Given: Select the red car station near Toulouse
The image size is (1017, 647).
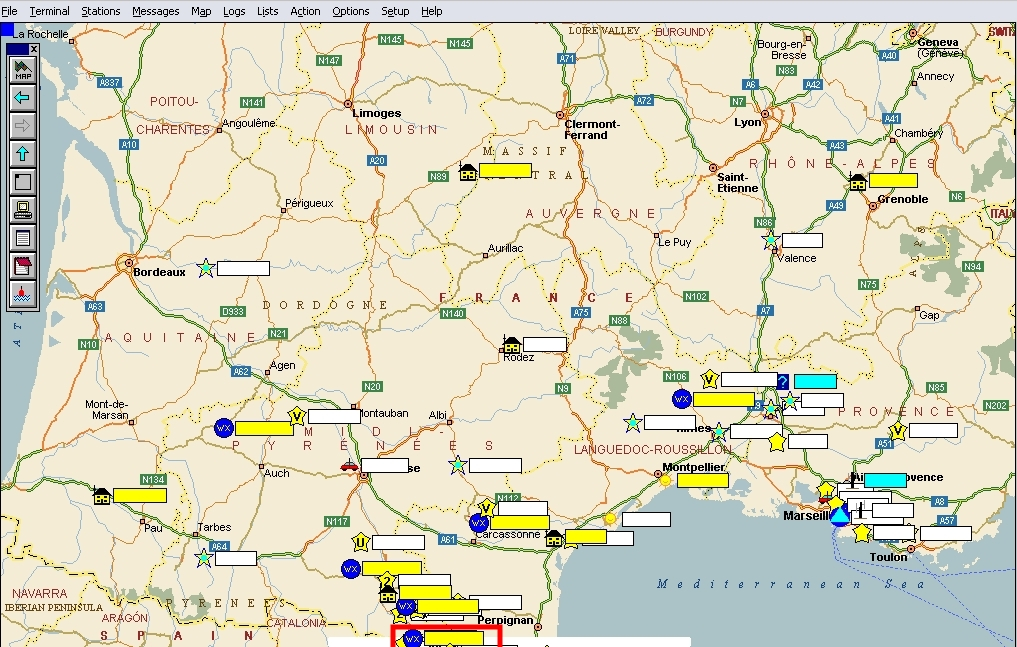Looking at the screenshot, I should (348, 465).
